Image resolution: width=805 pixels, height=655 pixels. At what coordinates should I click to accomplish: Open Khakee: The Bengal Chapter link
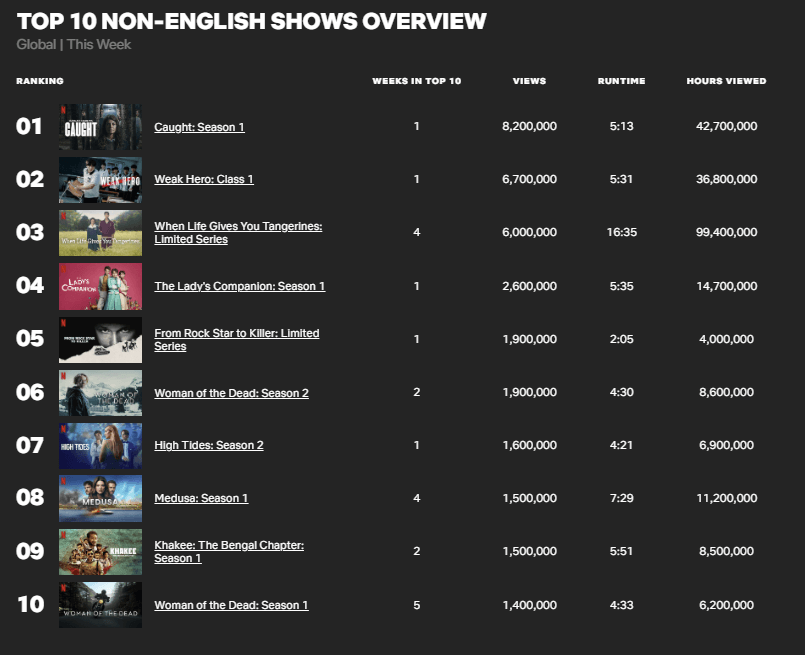click(229, 552)
